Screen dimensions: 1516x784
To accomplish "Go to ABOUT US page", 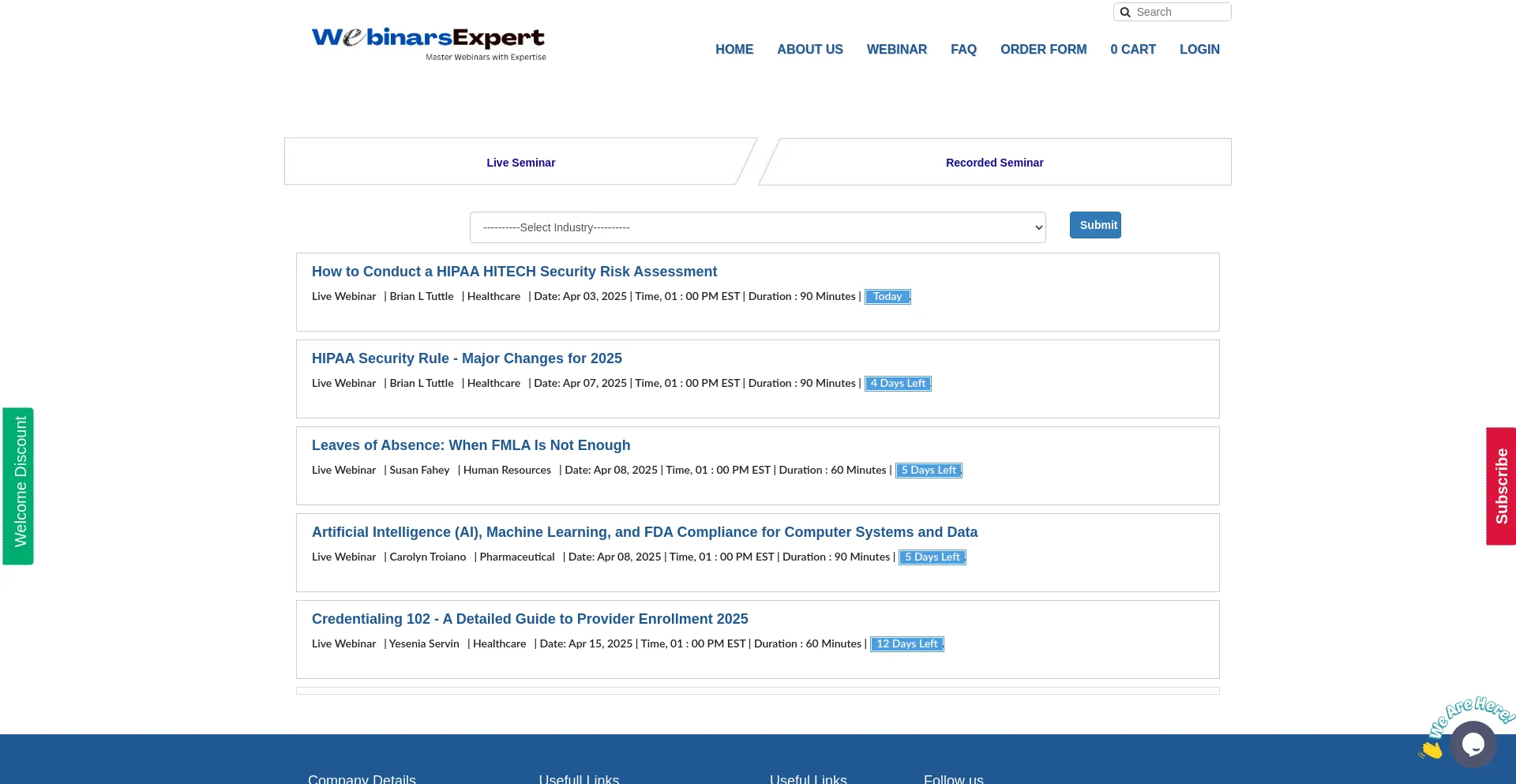I will point(810,49).
